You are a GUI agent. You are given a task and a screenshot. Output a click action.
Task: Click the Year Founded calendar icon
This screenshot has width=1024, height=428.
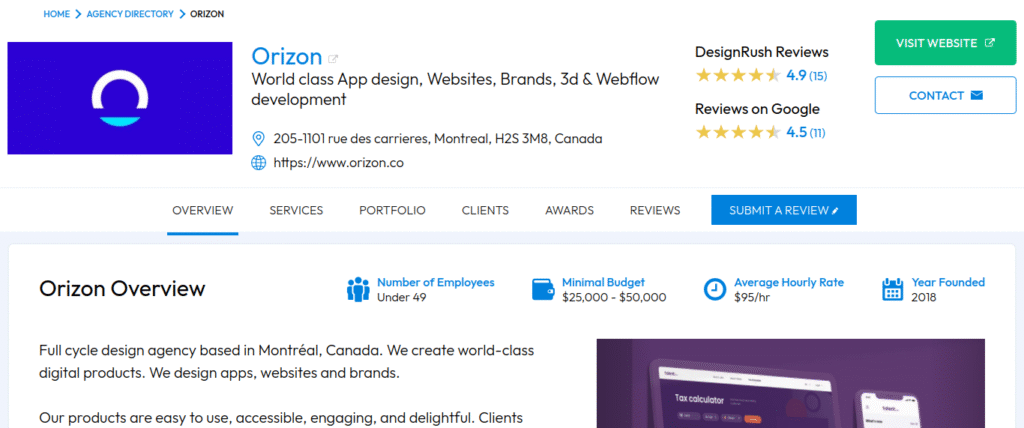(x=893, y=290)
